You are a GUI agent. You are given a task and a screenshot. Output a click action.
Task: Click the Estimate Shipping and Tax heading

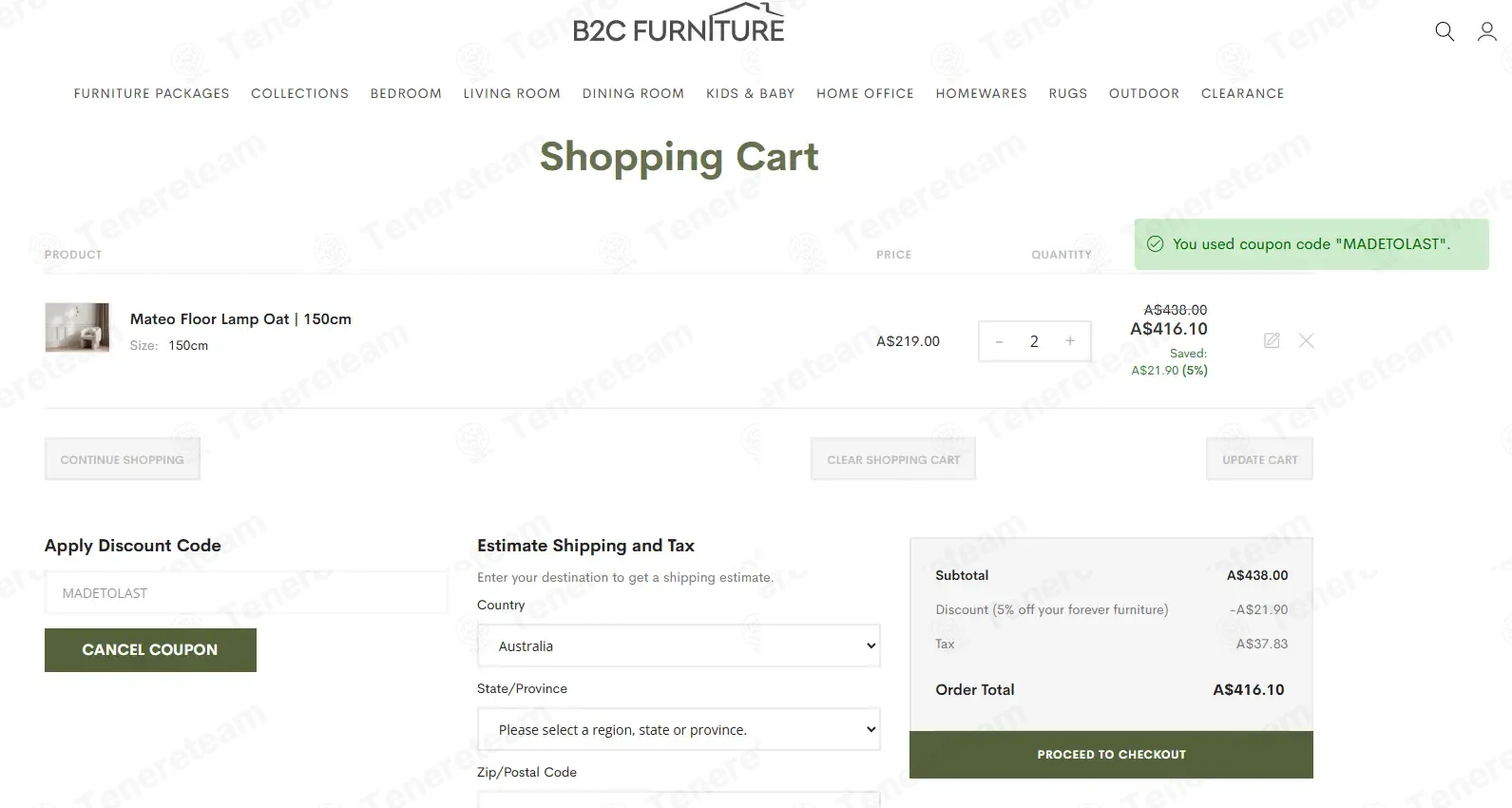point(585,546)
